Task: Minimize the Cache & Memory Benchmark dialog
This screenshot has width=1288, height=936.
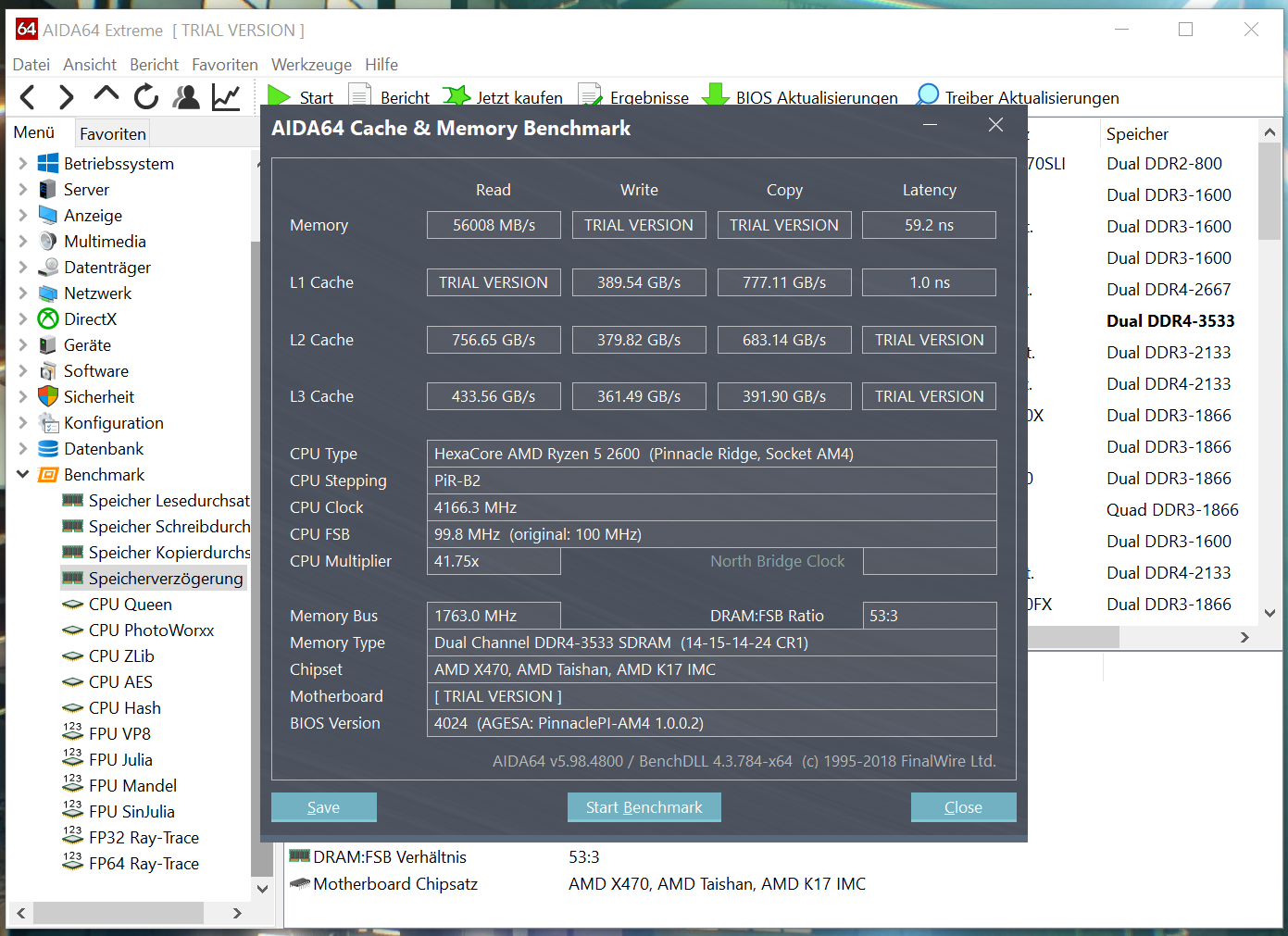Action: 931,125
